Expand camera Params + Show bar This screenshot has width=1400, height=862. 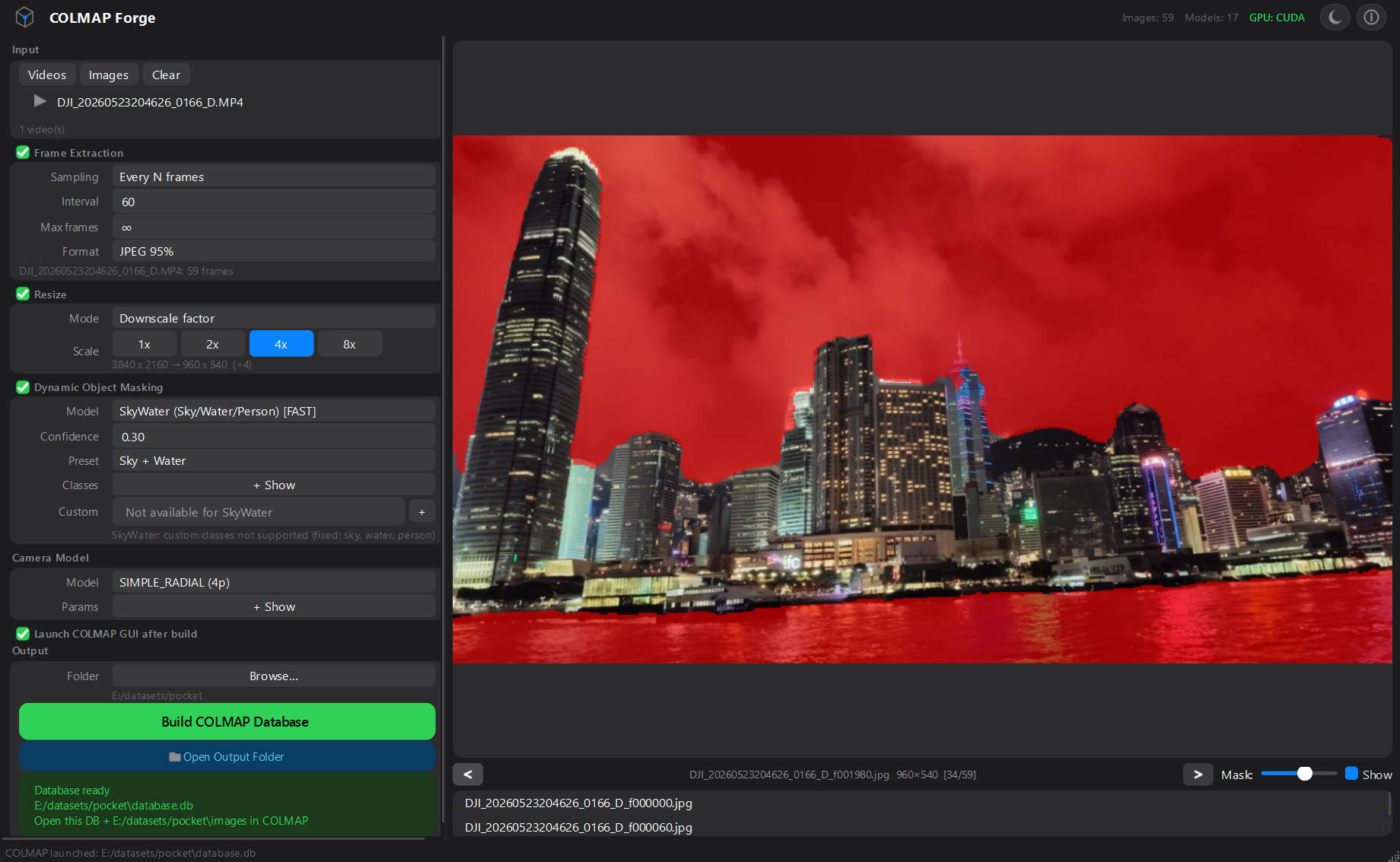(274, 606)
